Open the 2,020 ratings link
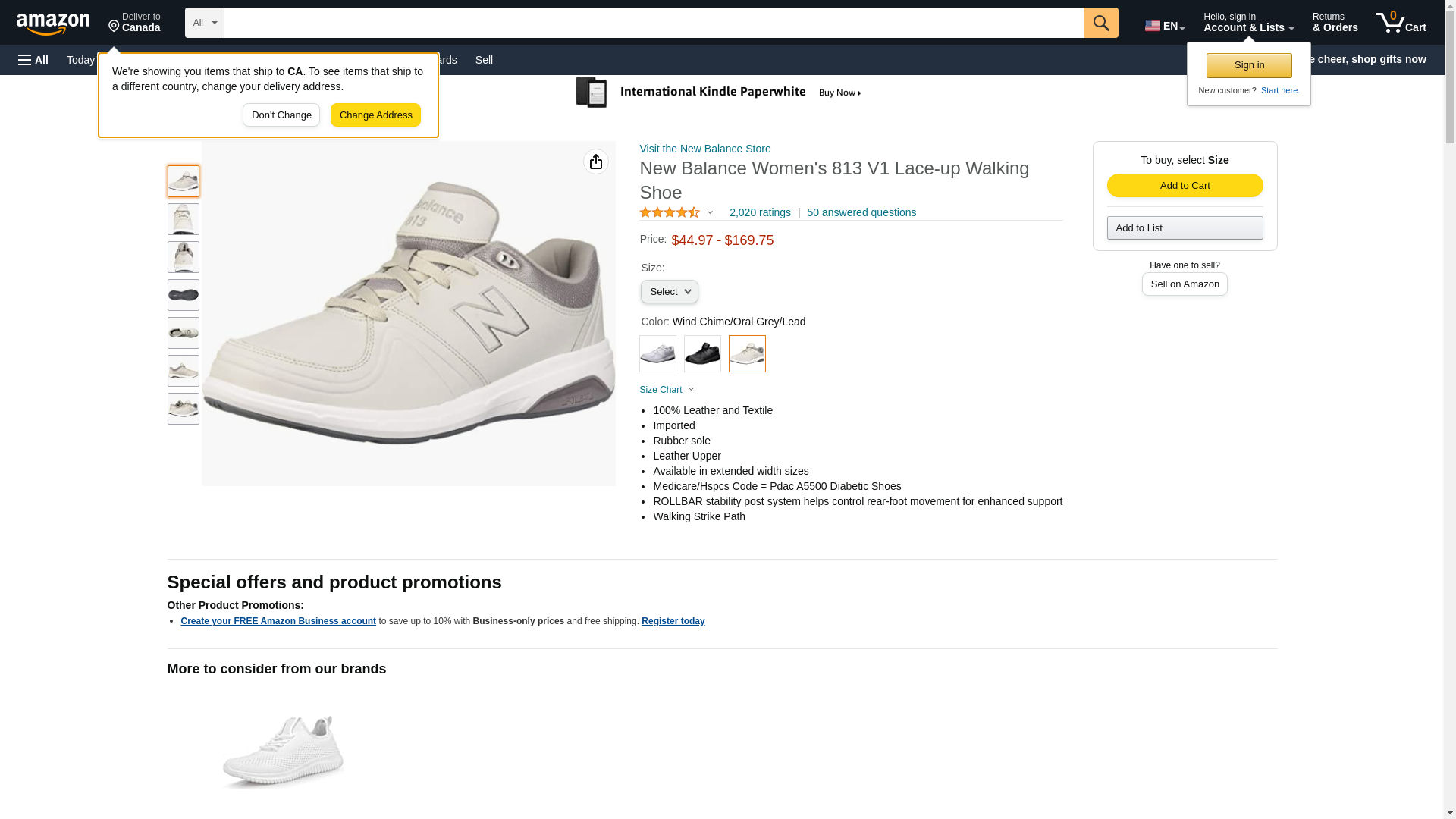 coord(760,212)
